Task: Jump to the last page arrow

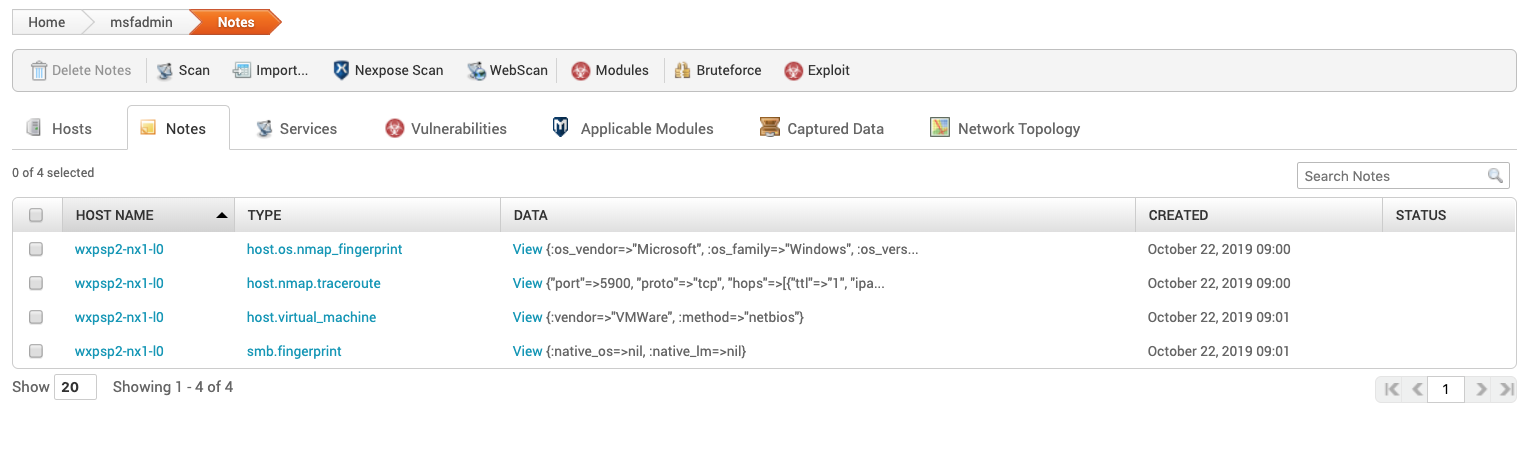Action: [1507, 389]
